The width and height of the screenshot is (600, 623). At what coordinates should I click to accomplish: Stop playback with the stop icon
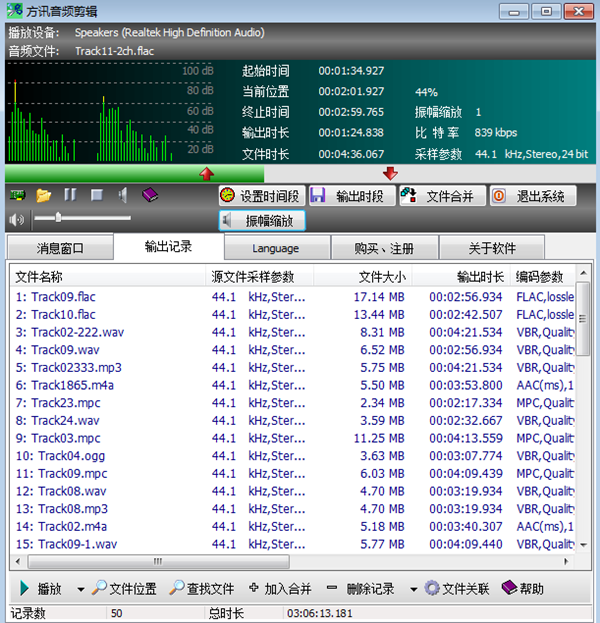coord(97,195)
